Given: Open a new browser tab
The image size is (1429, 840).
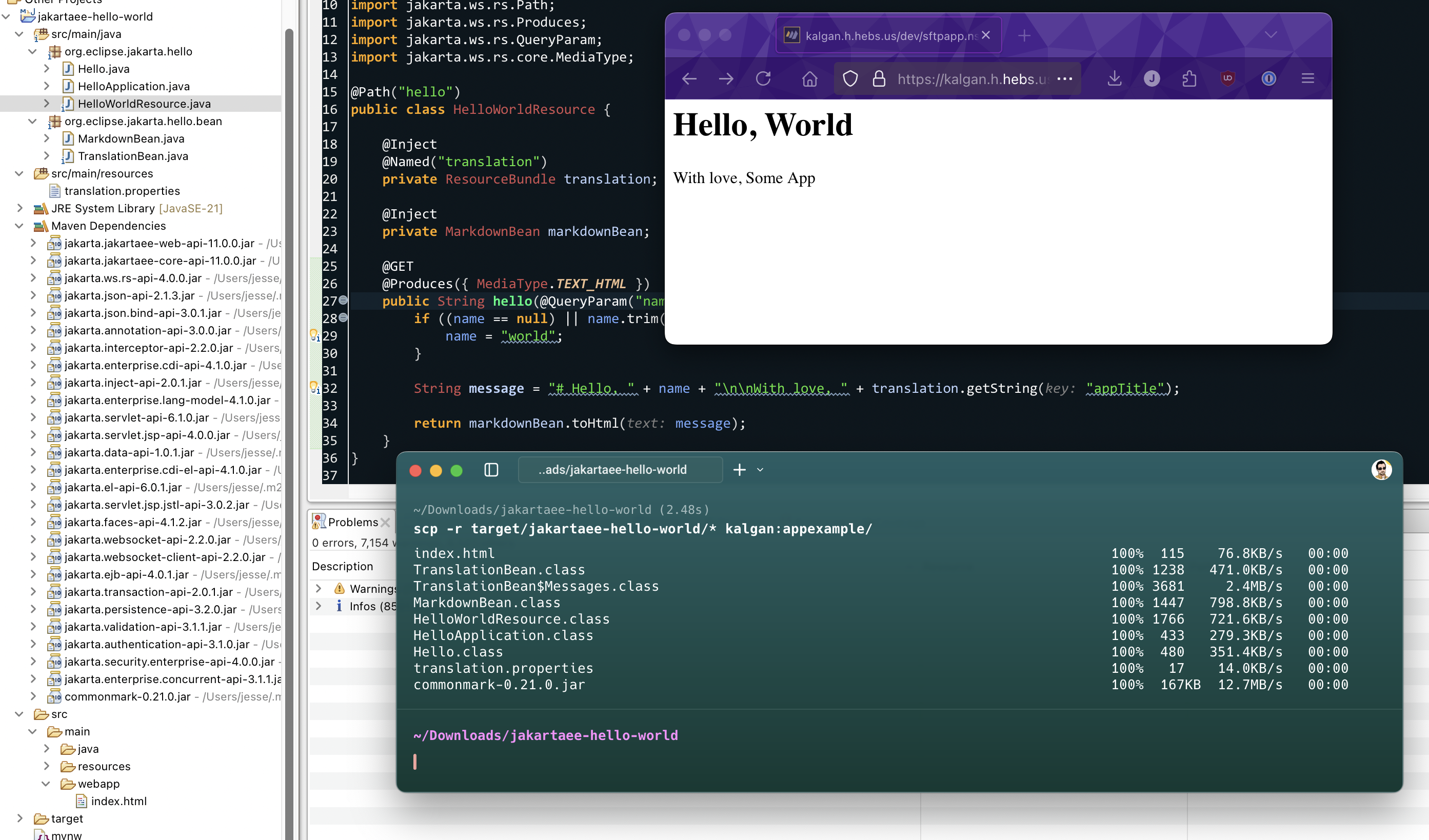Looking at the screenshot, I should point(1024,36).
